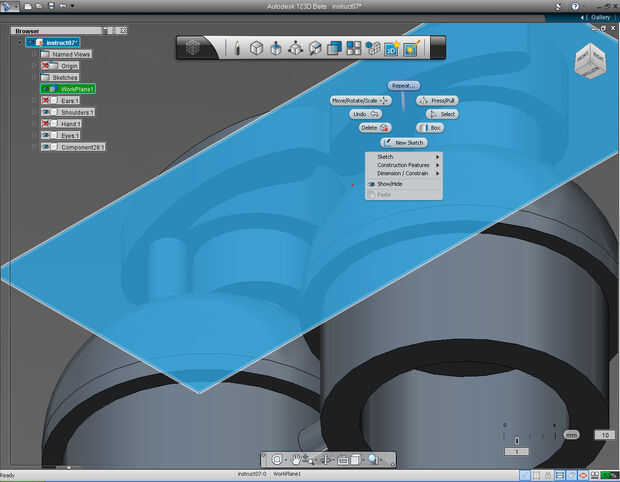Expand the Dimension / Constrain submenu arrow

click(437, 173)
